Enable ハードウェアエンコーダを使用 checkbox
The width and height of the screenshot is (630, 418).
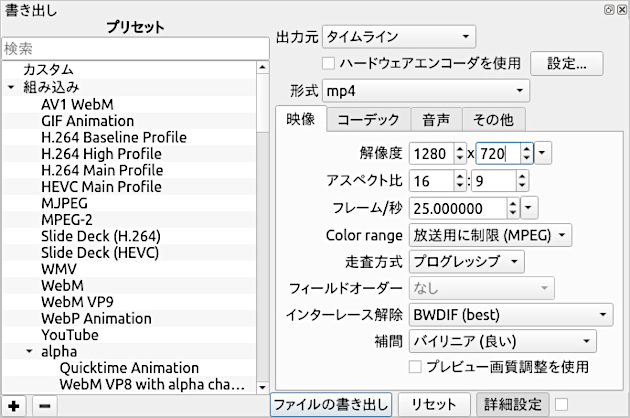[x=327, y=63]
